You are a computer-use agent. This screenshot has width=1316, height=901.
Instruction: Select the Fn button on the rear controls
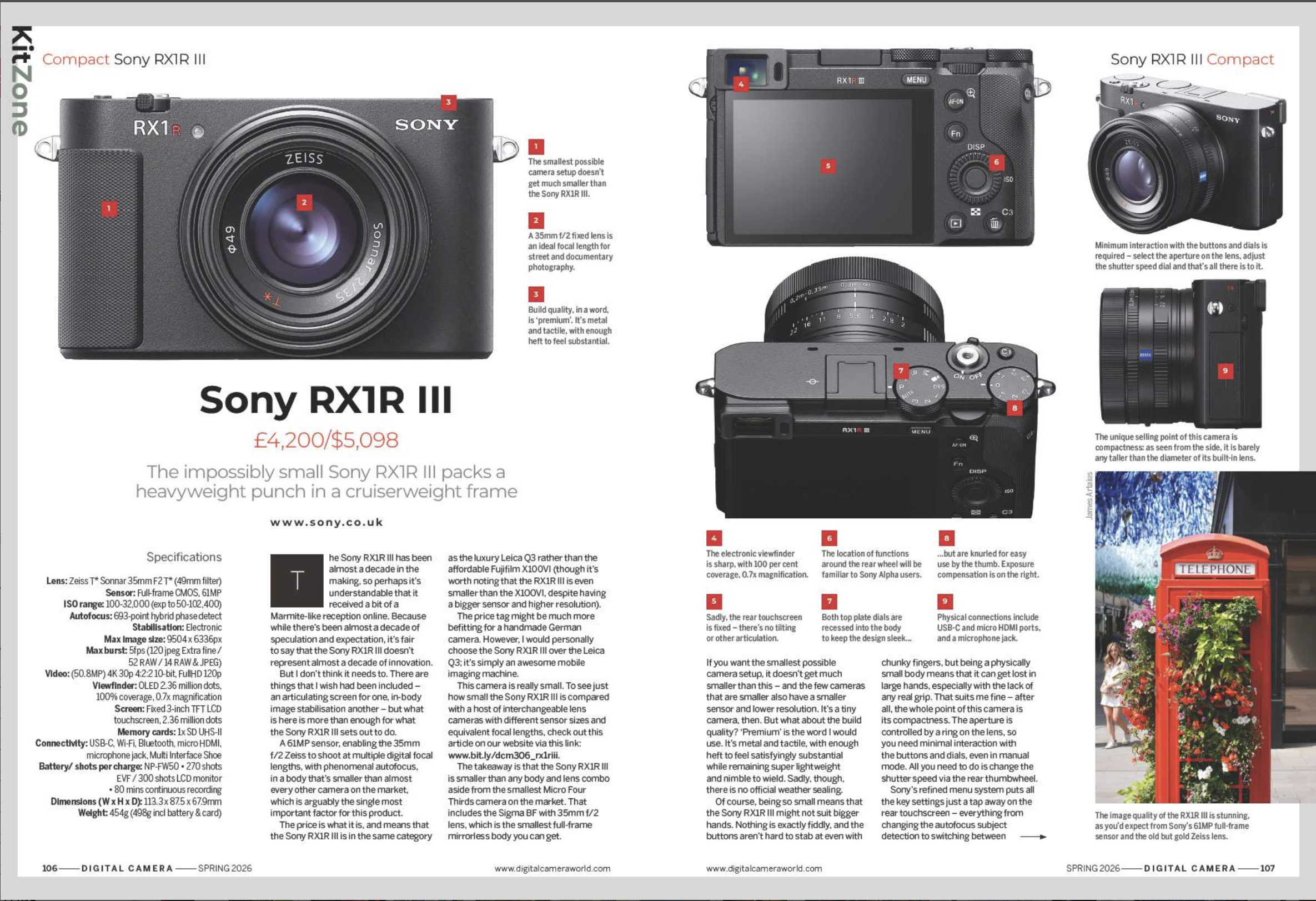[x=956, y=134]
